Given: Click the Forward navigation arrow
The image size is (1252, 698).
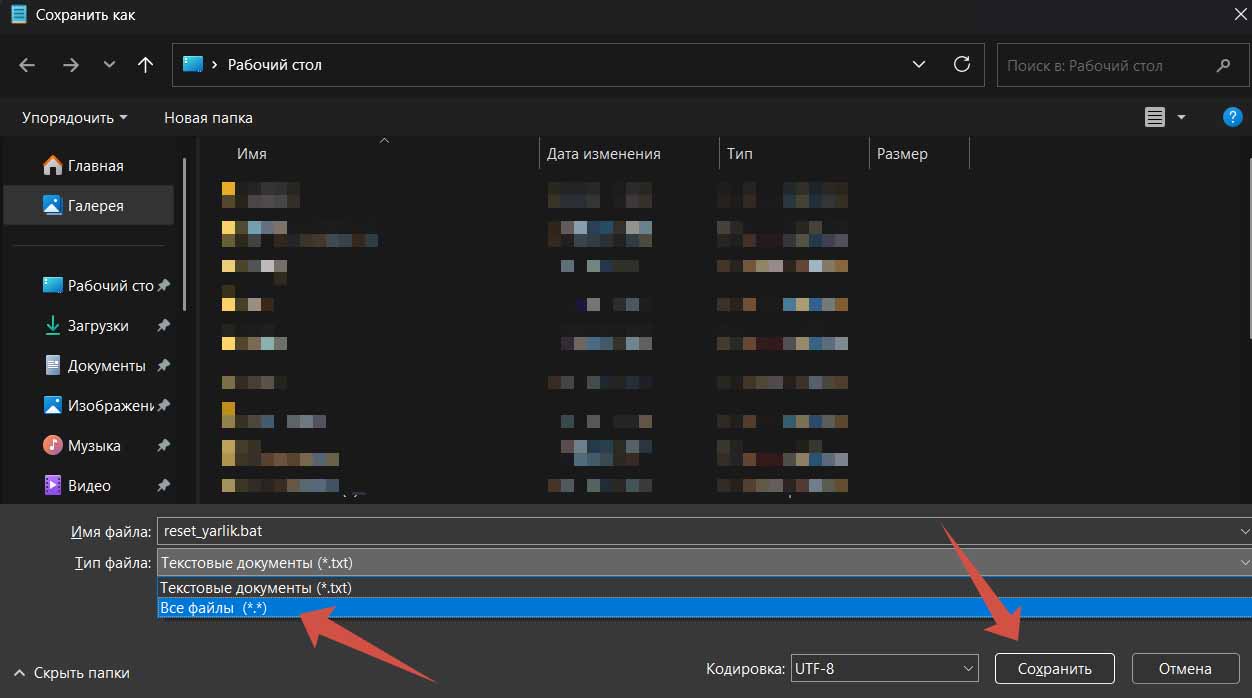Looking at the screenshot, I should click(70, 65).
